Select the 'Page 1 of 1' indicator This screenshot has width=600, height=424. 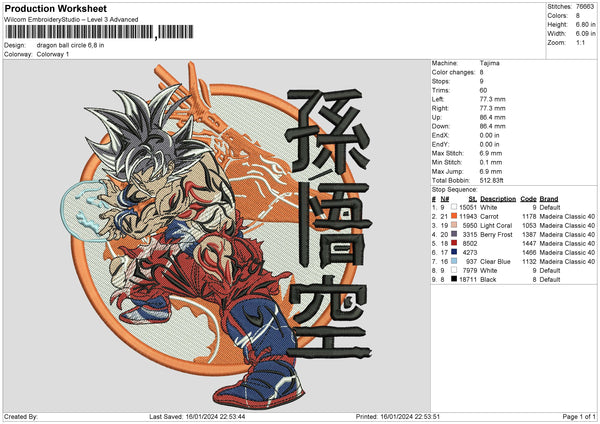[x=579, y=416]
